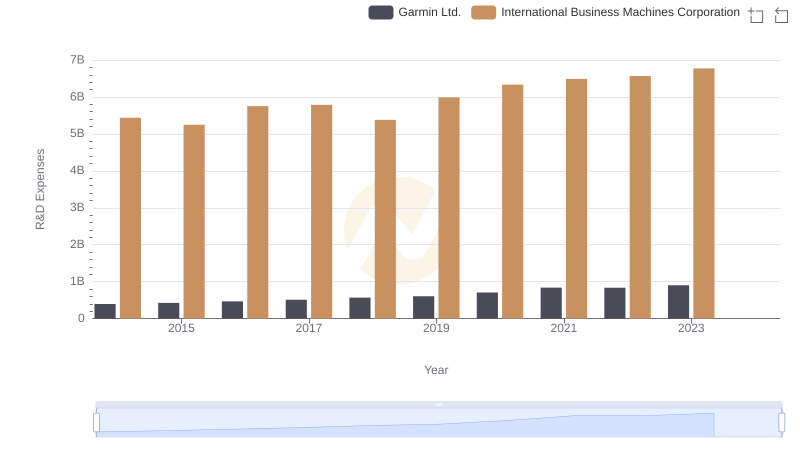Click the y-axis label 1B
The image size is (800, 461).
coord(77,281)
